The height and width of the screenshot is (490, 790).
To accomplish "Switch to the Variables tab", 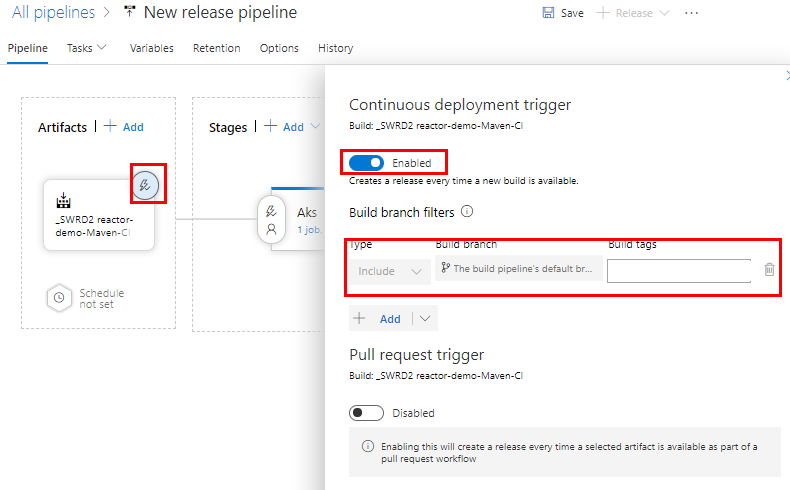I will coord(152,48).
